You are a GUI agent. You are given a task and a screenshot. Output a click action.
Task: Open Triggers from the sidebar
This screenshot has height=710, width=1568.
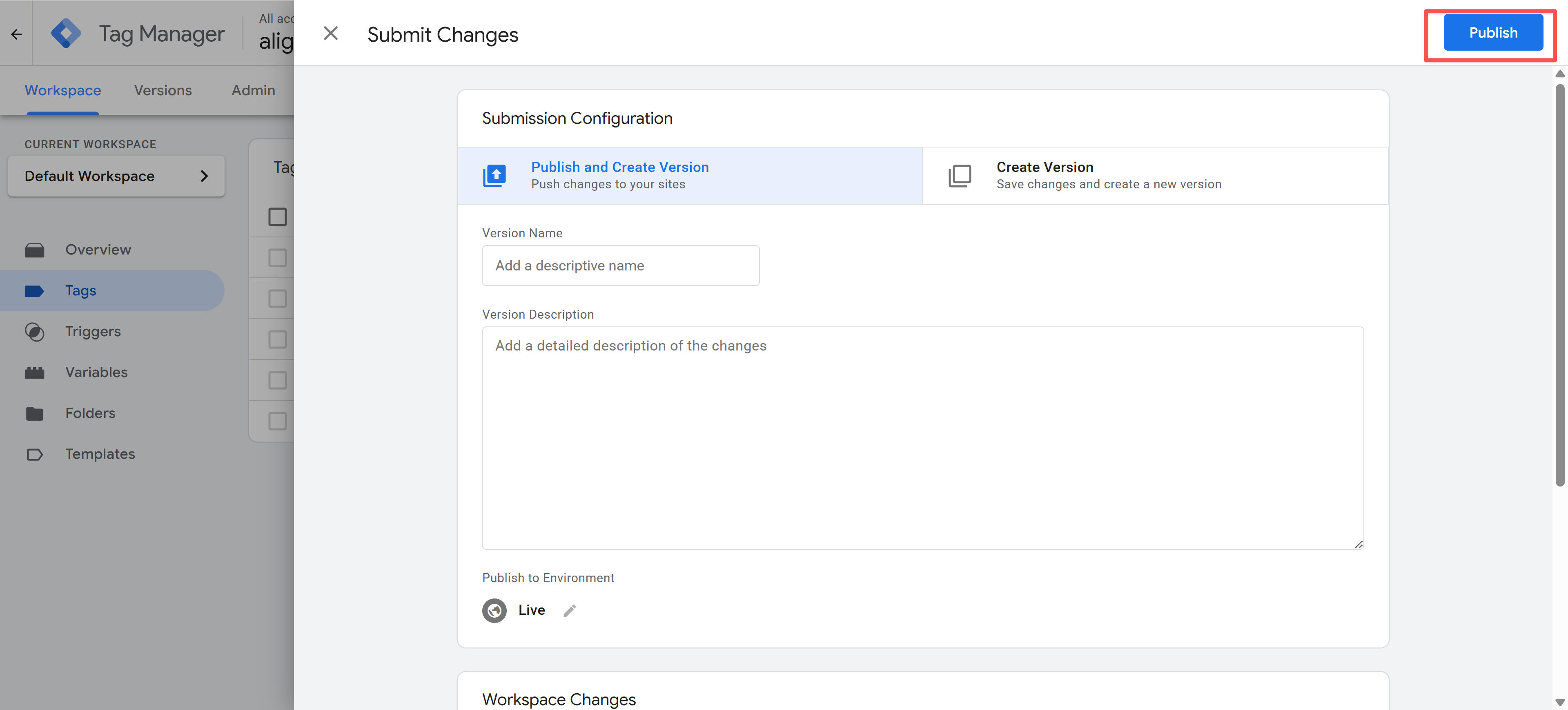(x=93, y=331)
